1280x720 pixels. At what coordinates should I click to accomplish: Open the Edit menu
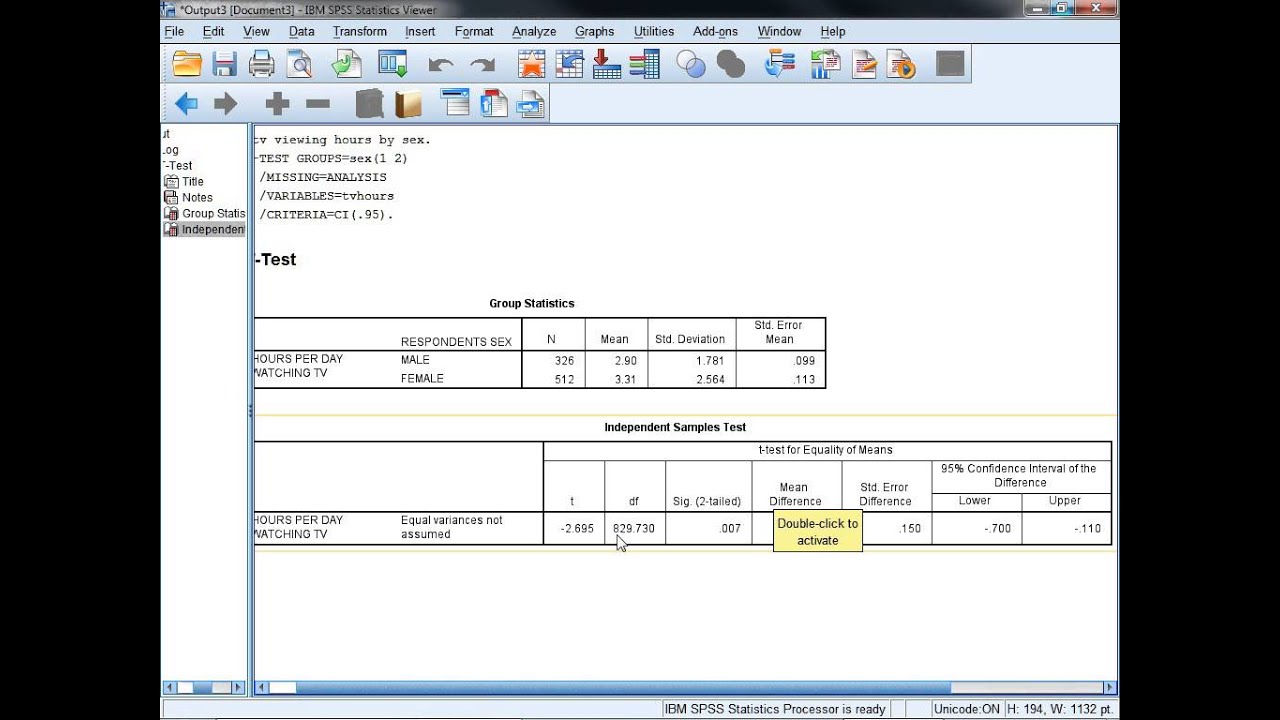click(213, 31)
